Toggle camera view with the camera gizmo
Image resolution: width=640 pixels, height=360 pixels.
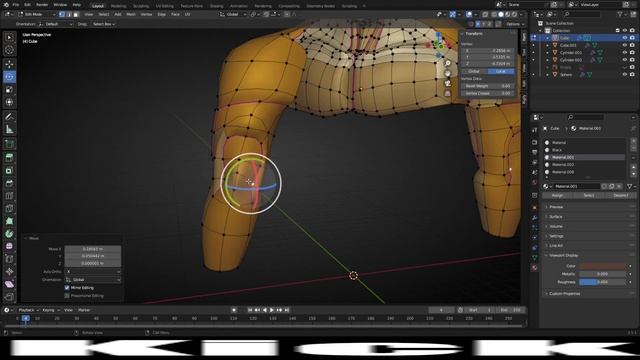point(448,83)
